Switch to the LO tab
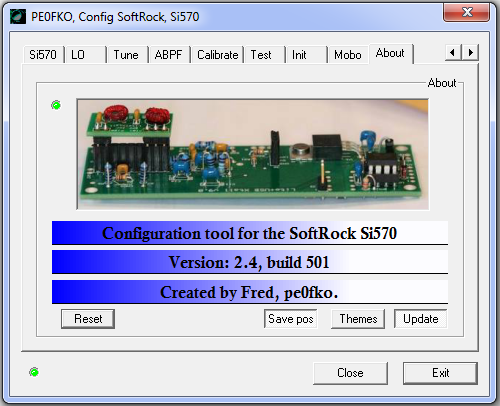Screen dimensions: 500x406 [86, 55]
